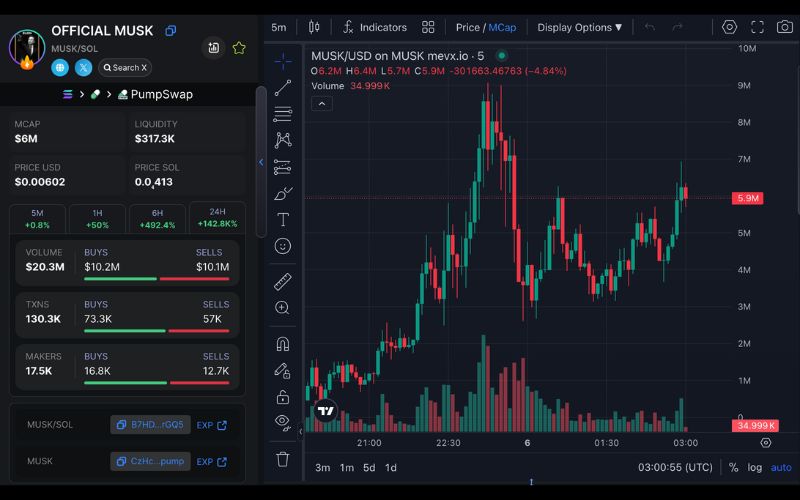
Task: Set chart range to 3m
Action: coord(322,467)
